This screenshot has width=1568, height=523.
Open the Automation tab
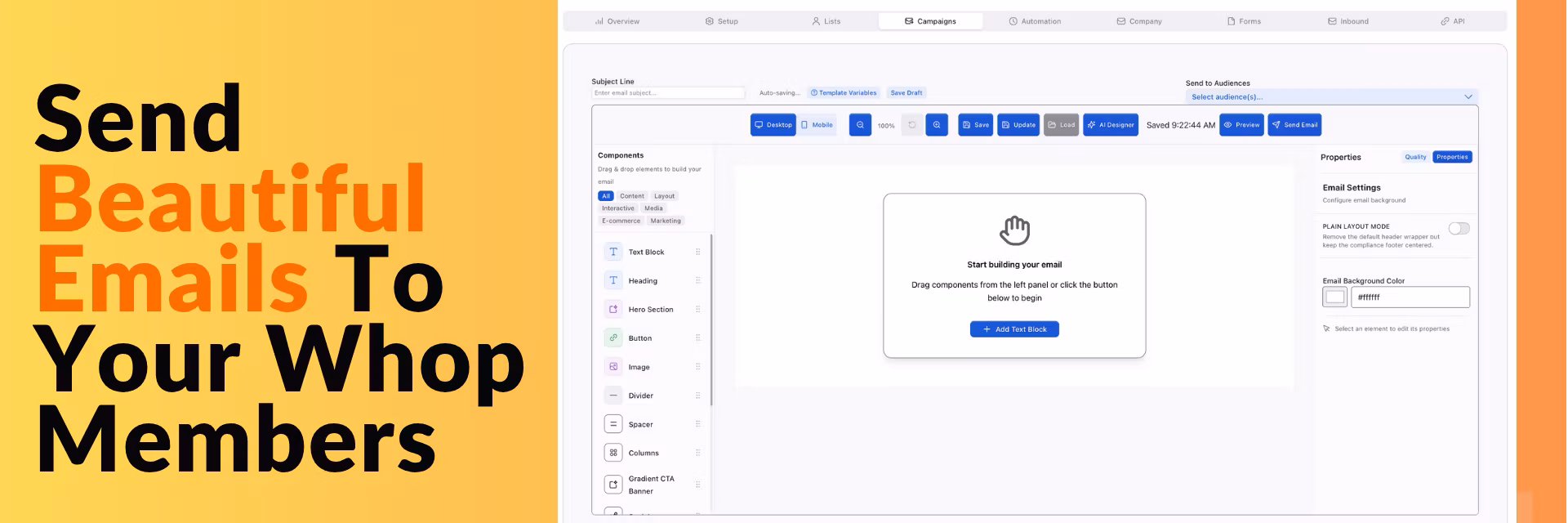pyautogui.click(x=1035, y=21)
